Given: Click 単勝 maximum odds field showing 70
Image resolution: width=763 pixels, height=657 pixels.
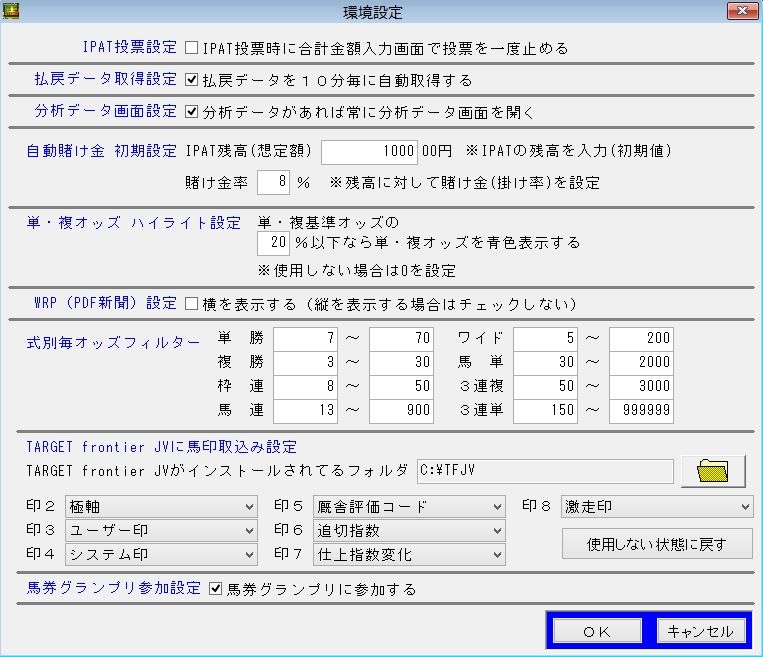Looking at the screenshot, I should point(401,338).
